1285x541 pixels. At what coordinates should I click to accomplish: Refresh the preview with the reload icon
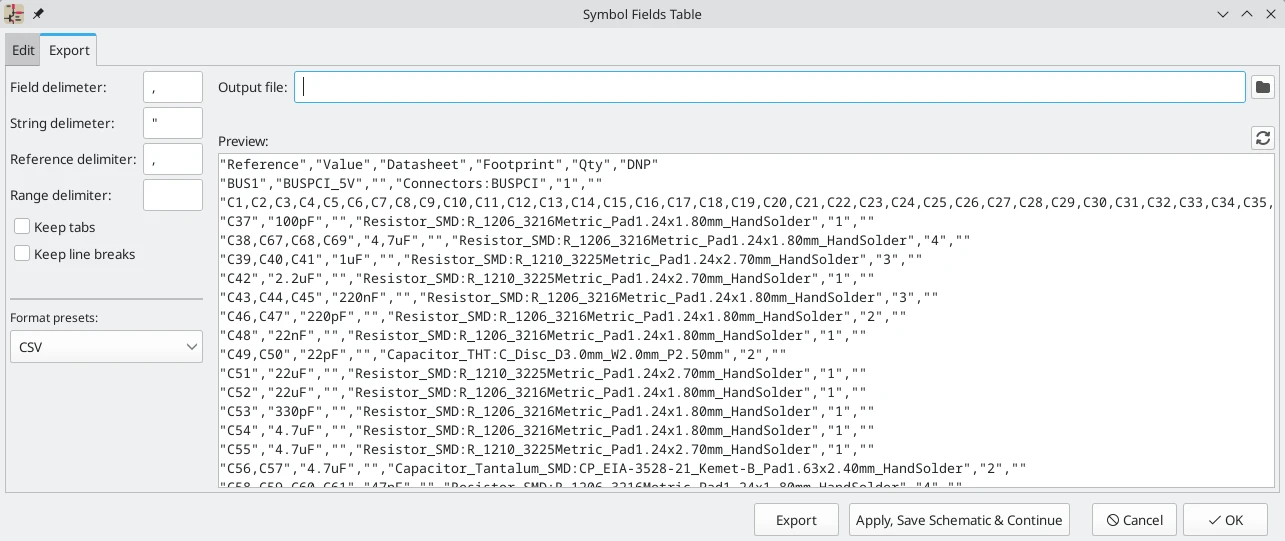(x=1263, y=138)
